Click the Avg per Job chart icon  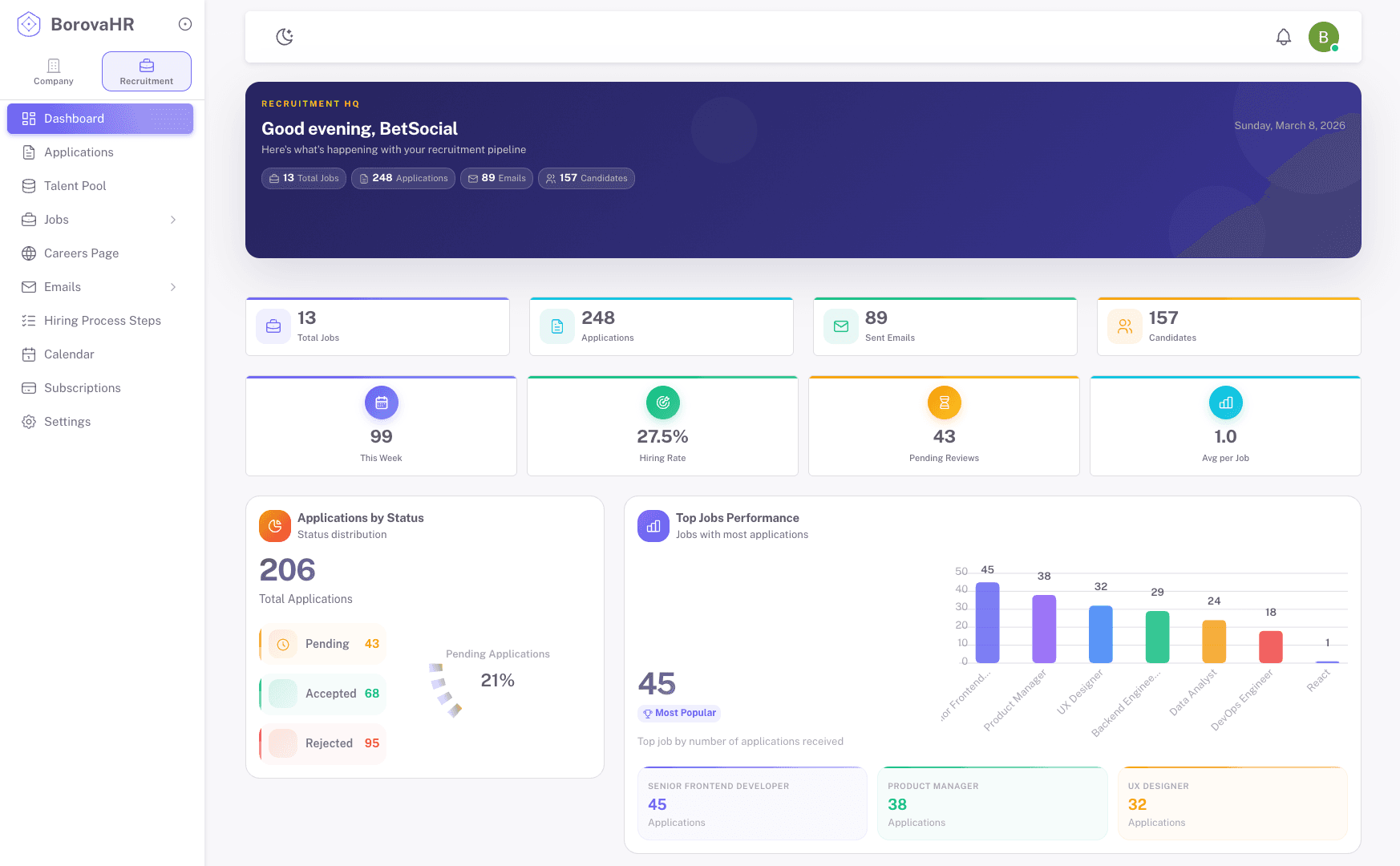tap(1225, 403)
